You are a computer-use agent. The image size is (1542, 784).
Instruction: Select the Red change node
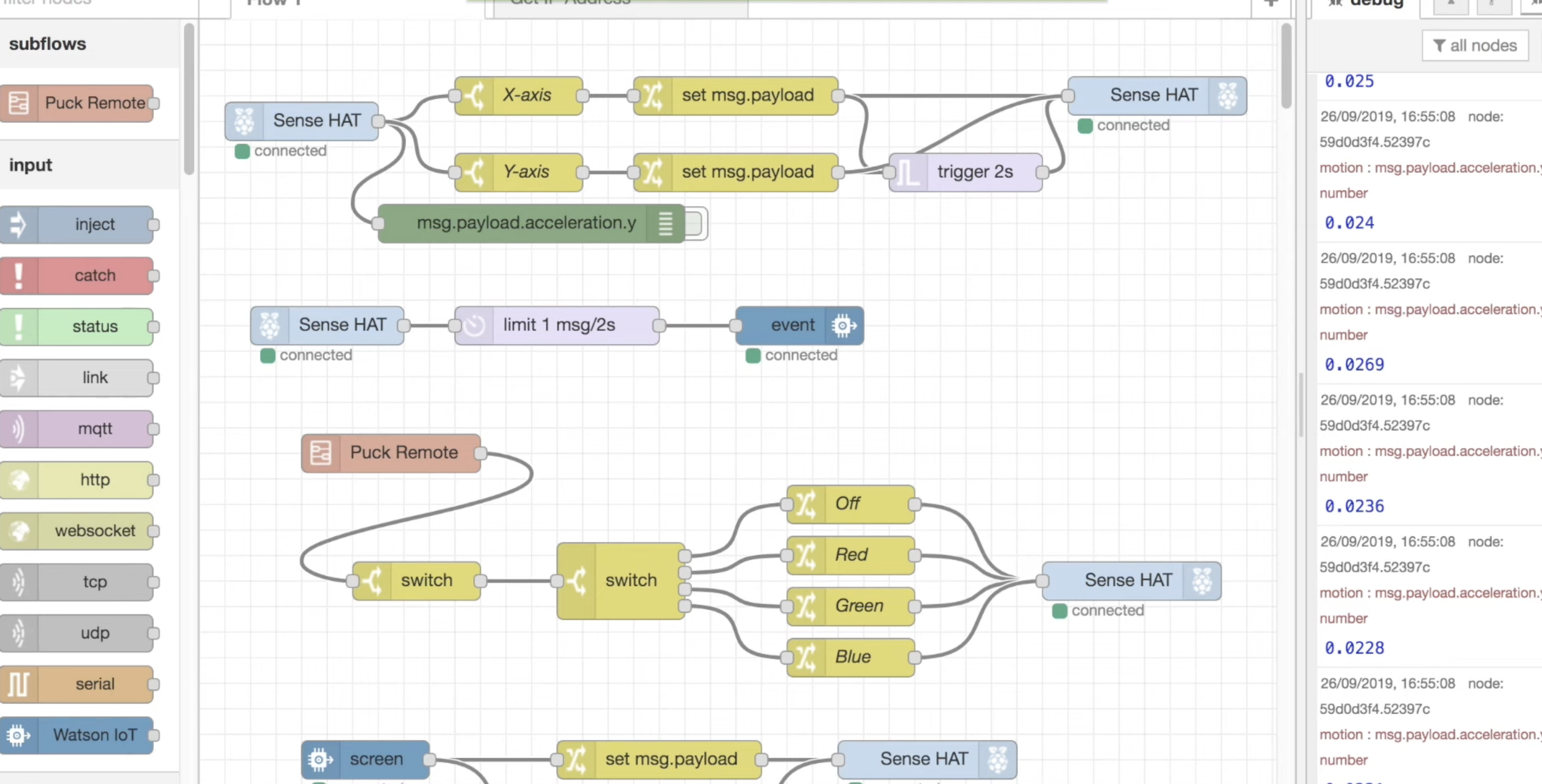click(x=850, y=555)
